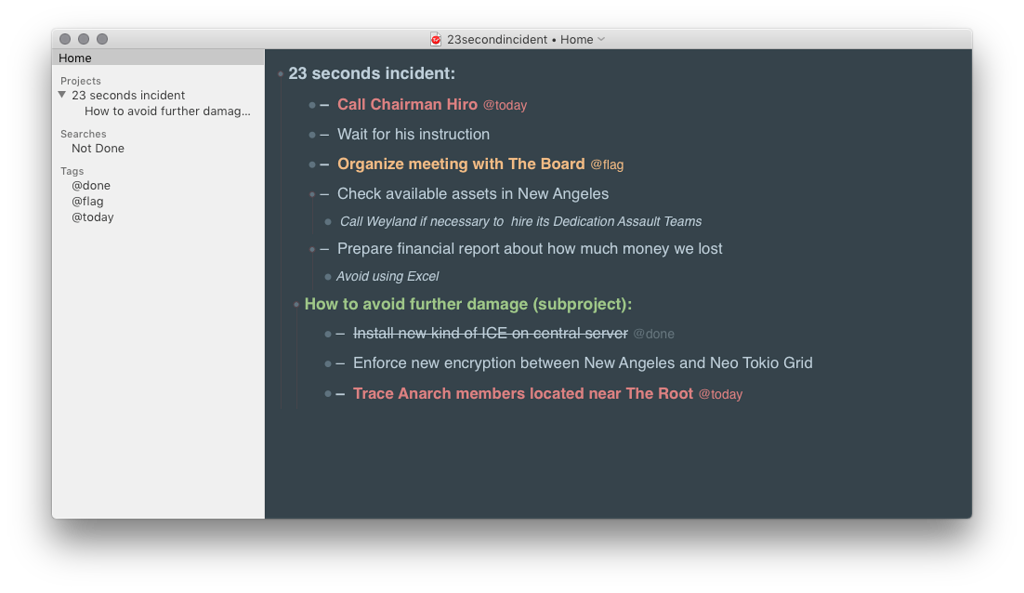Viewport: 1024px width, 593px height.
Task: Toggle done on "Check available assets in New Angeles"
Action: click(326, 193)
